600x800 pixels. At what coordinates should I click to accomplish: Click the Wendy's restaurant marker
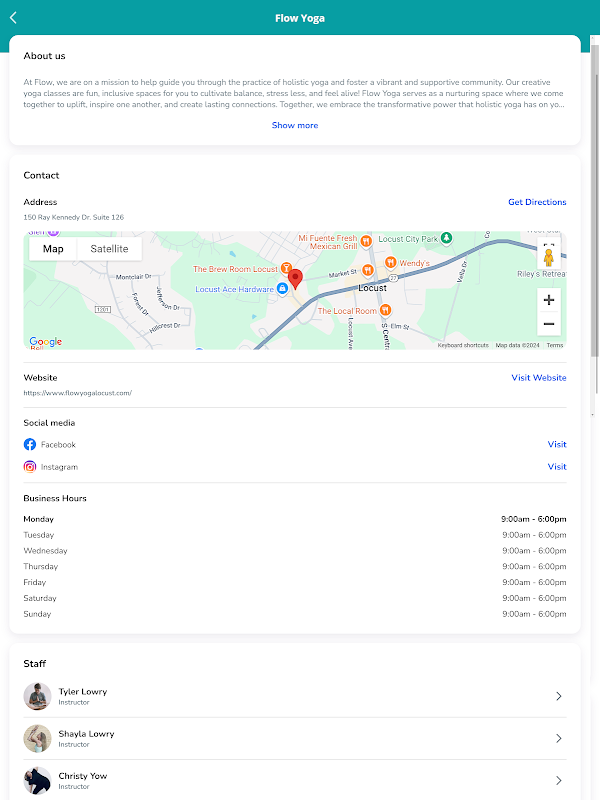pos(392,263)
